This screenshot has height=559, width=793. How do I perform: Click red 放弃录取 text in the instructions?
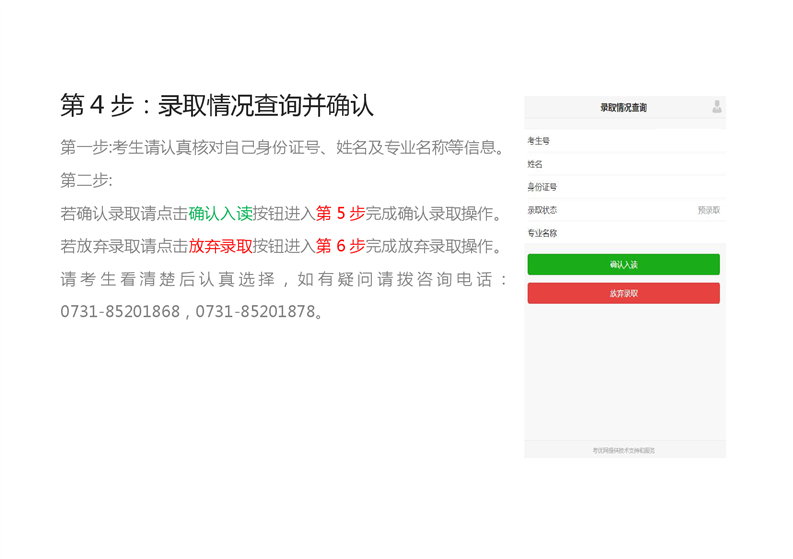(x=220, y=246)
